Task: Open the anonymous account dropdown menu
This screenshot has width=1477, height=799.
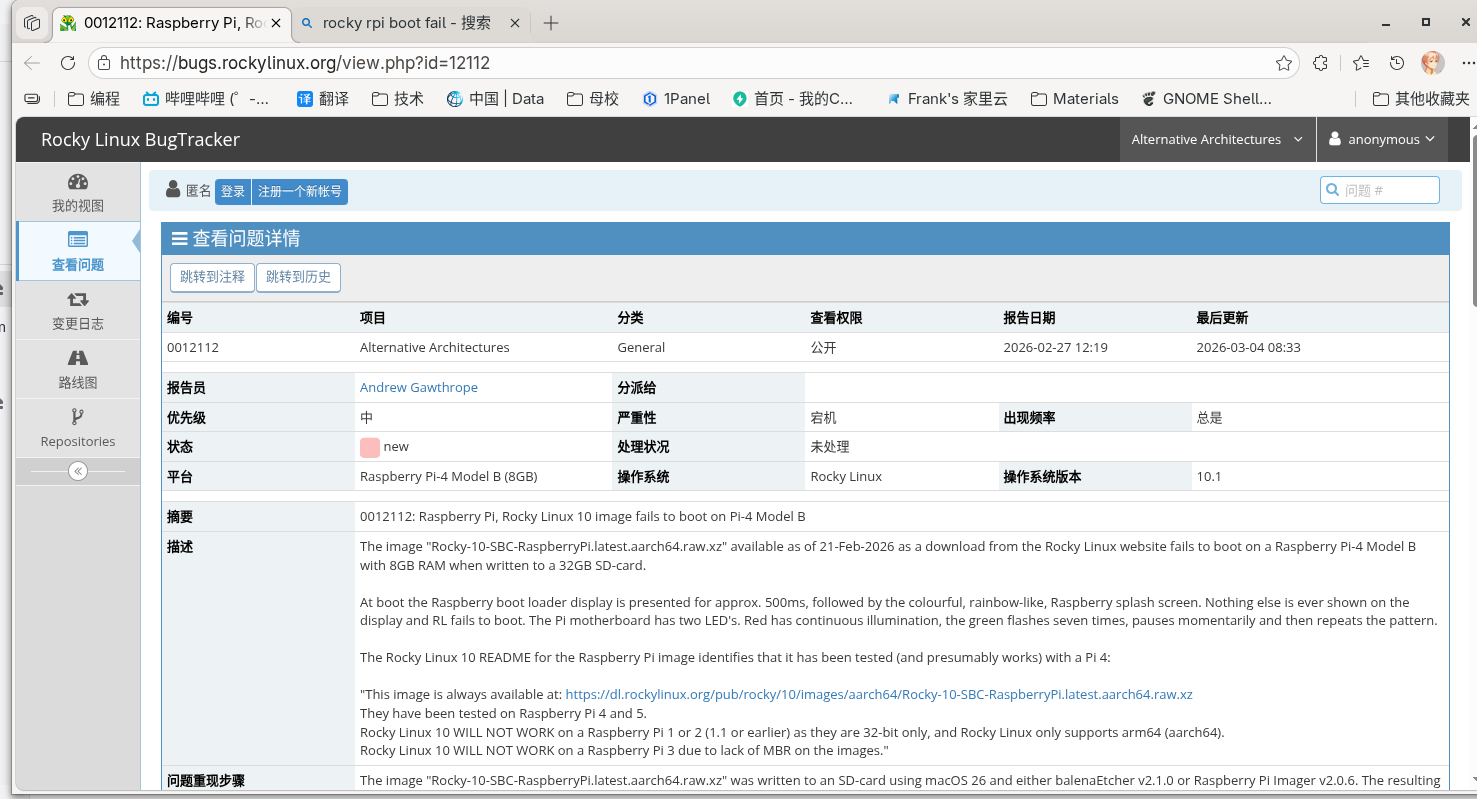Action: [1382, 139]
